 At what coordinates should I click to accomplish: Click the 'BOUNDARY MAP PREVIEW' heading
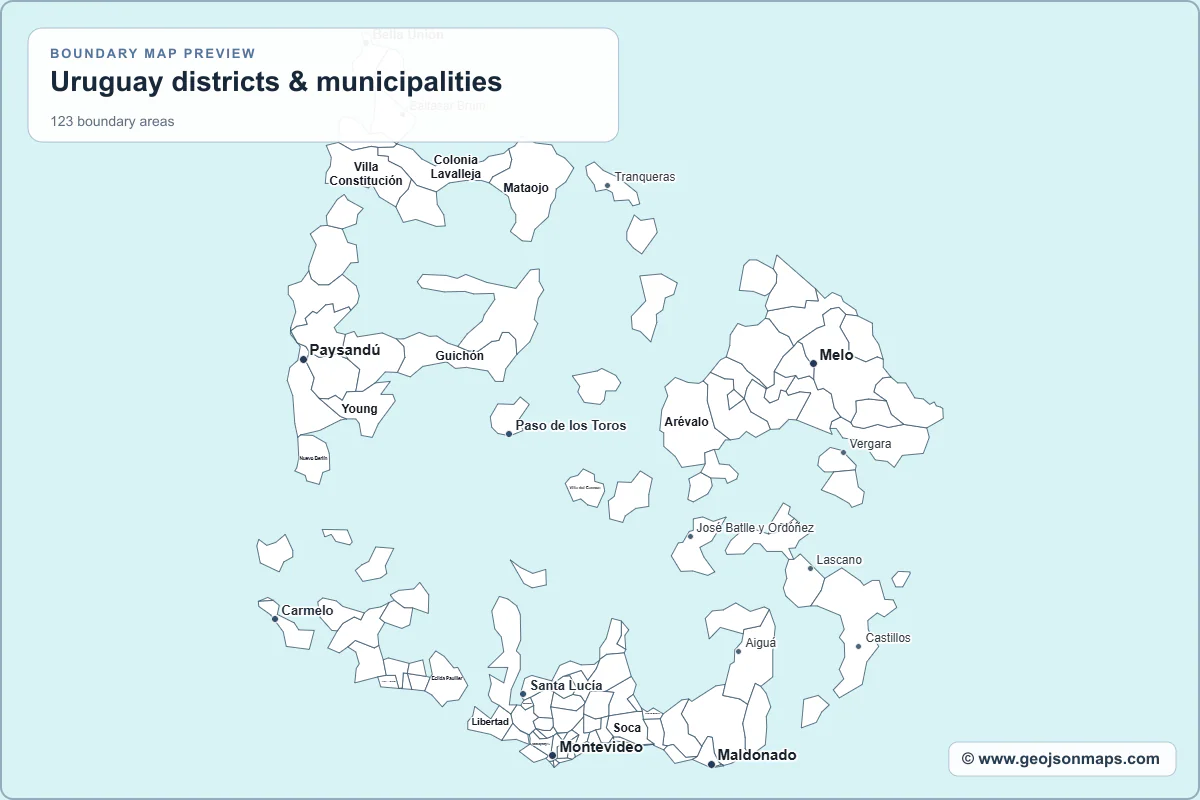tap(153, 53)
